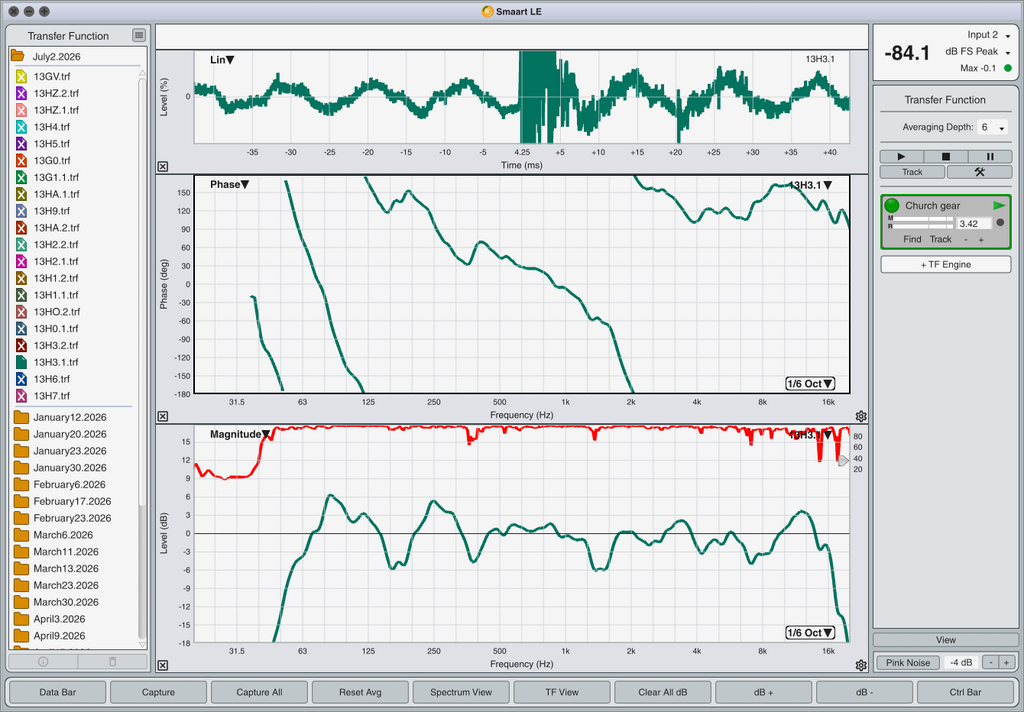The width and height of the screenshot is (1024, 712).
Task: Close the impulse response plot pane
Action: (163, 167)
